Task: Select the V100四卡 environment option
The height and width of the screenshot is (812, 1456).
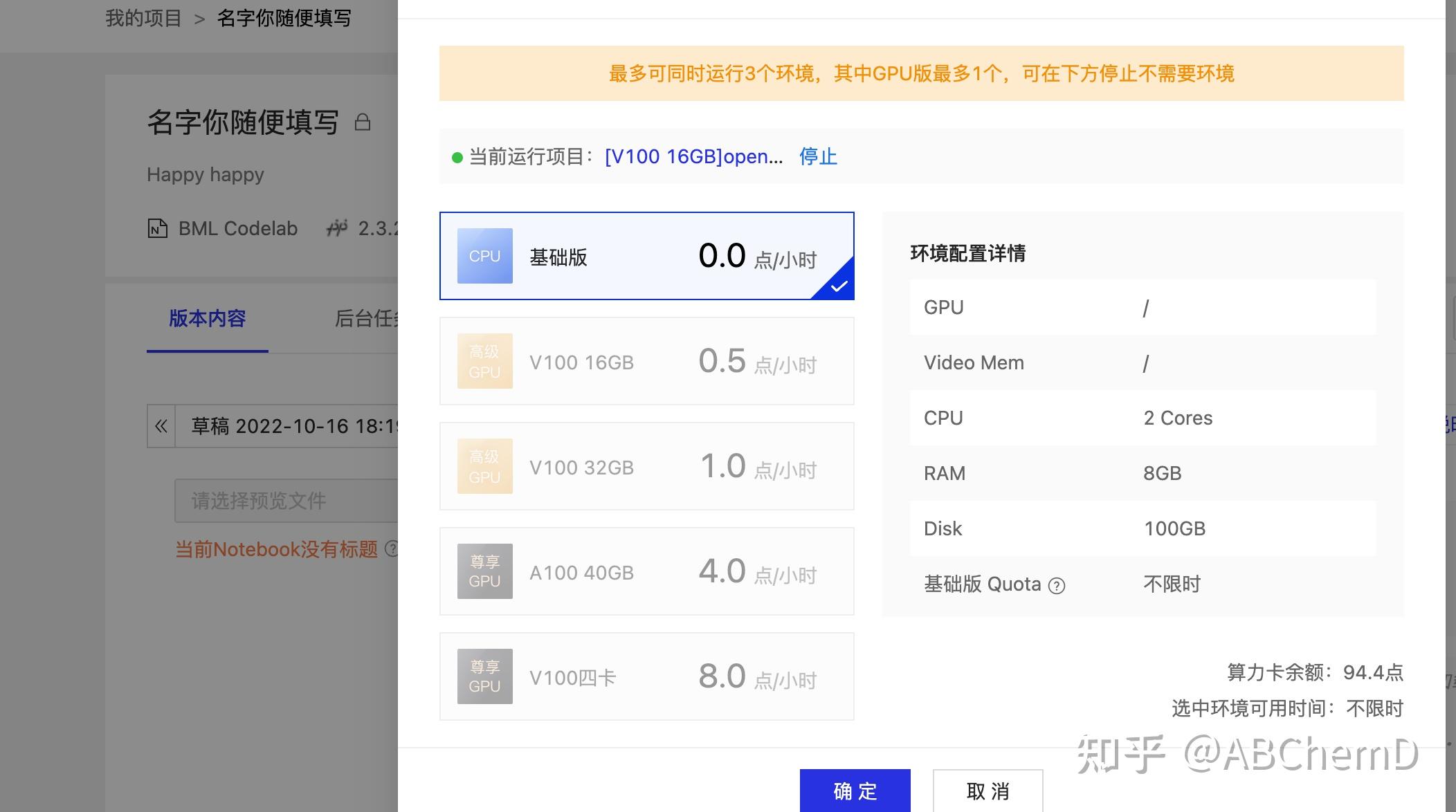Action: (x=646, y=676)
